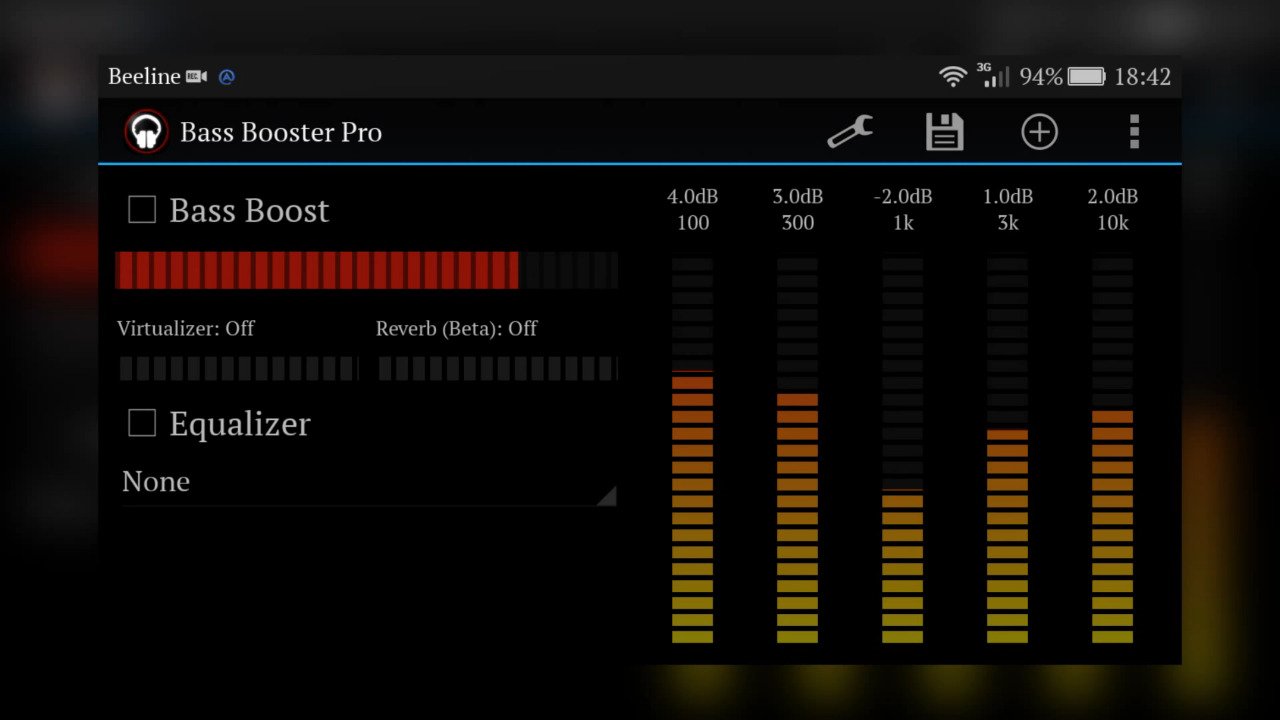Tap the Virtualizer: Off label
Screen dimensions: 1280x720
pyautogui.click(x=186, y=328)
